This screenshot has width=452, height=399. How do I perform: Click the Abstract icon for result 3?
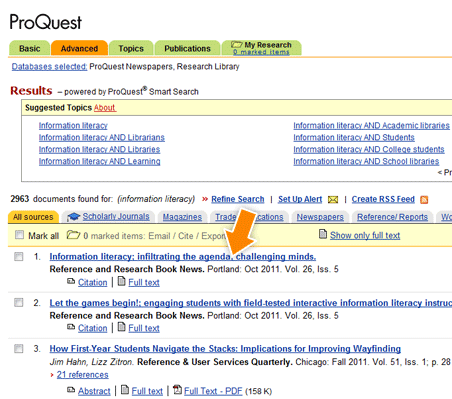[x=71, y=389]
